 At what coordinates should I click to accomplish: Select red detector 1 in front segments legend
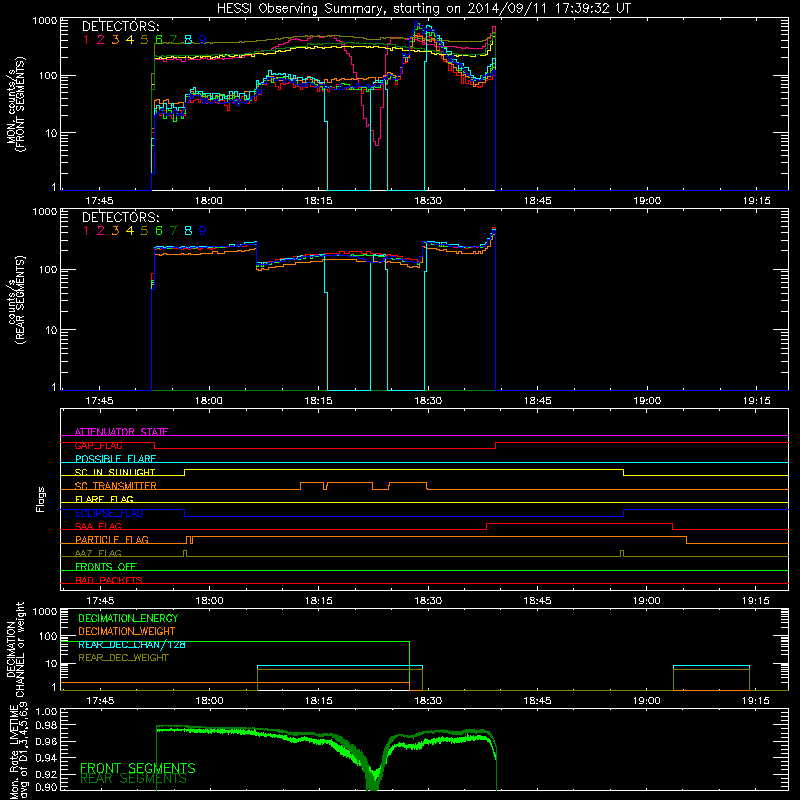[x=86, y=40]
